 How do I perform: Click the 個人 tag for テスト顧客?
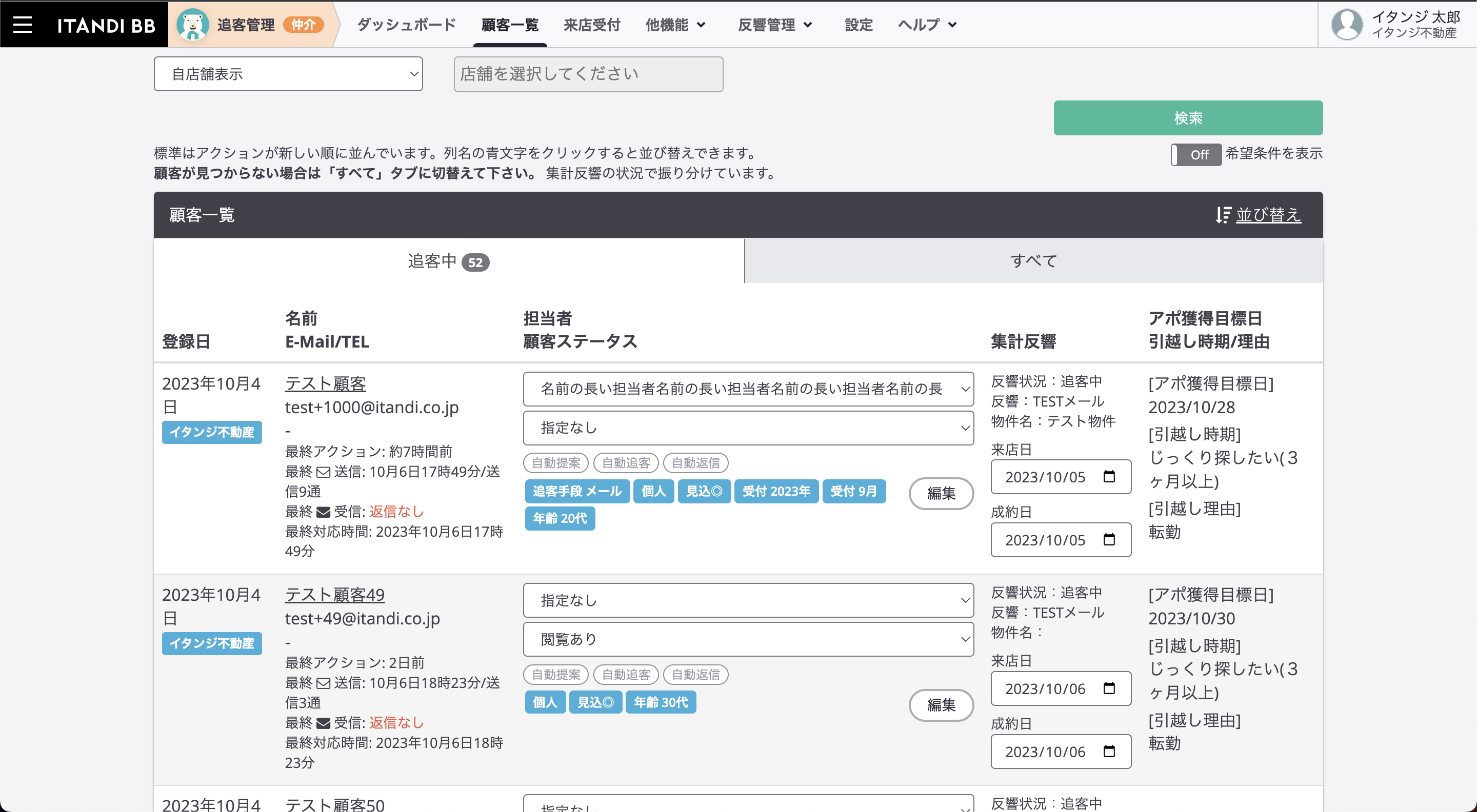653,491
